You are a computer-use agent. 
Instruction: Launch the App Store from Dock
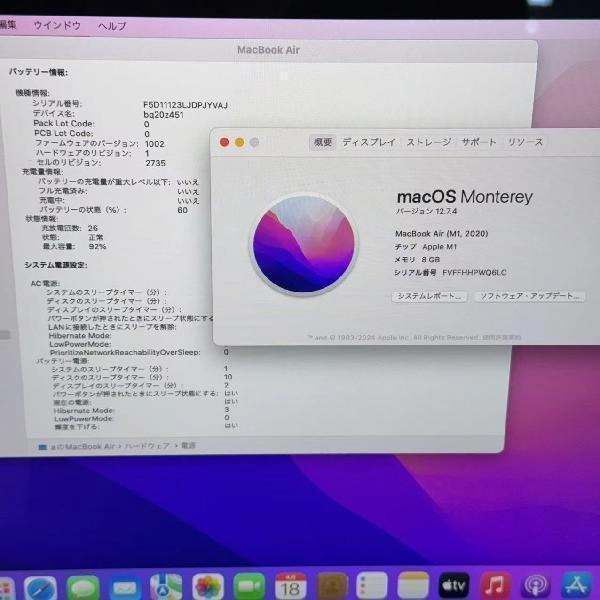(577, 585)
